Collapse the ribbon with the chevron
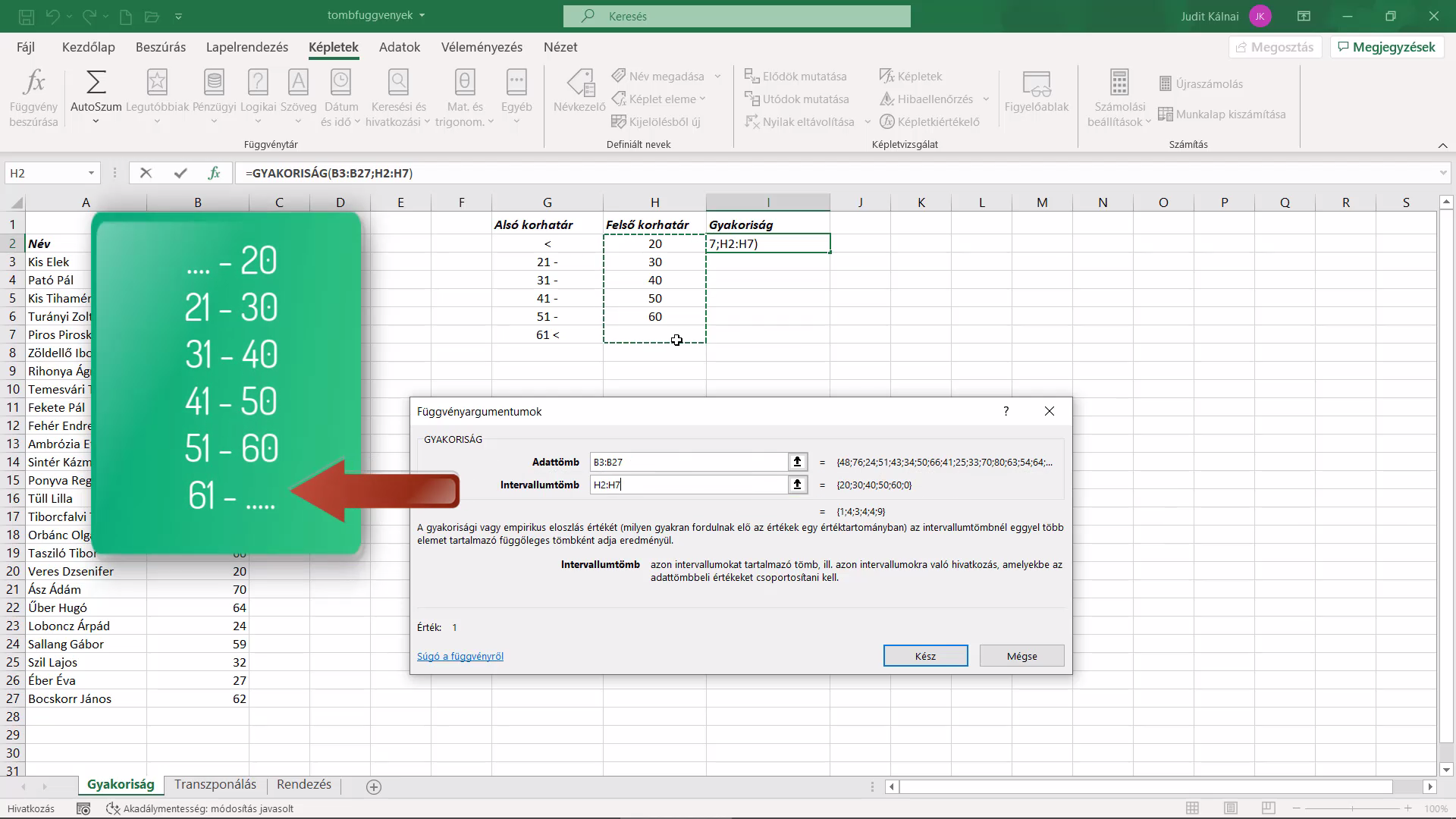 [1442, 145]
